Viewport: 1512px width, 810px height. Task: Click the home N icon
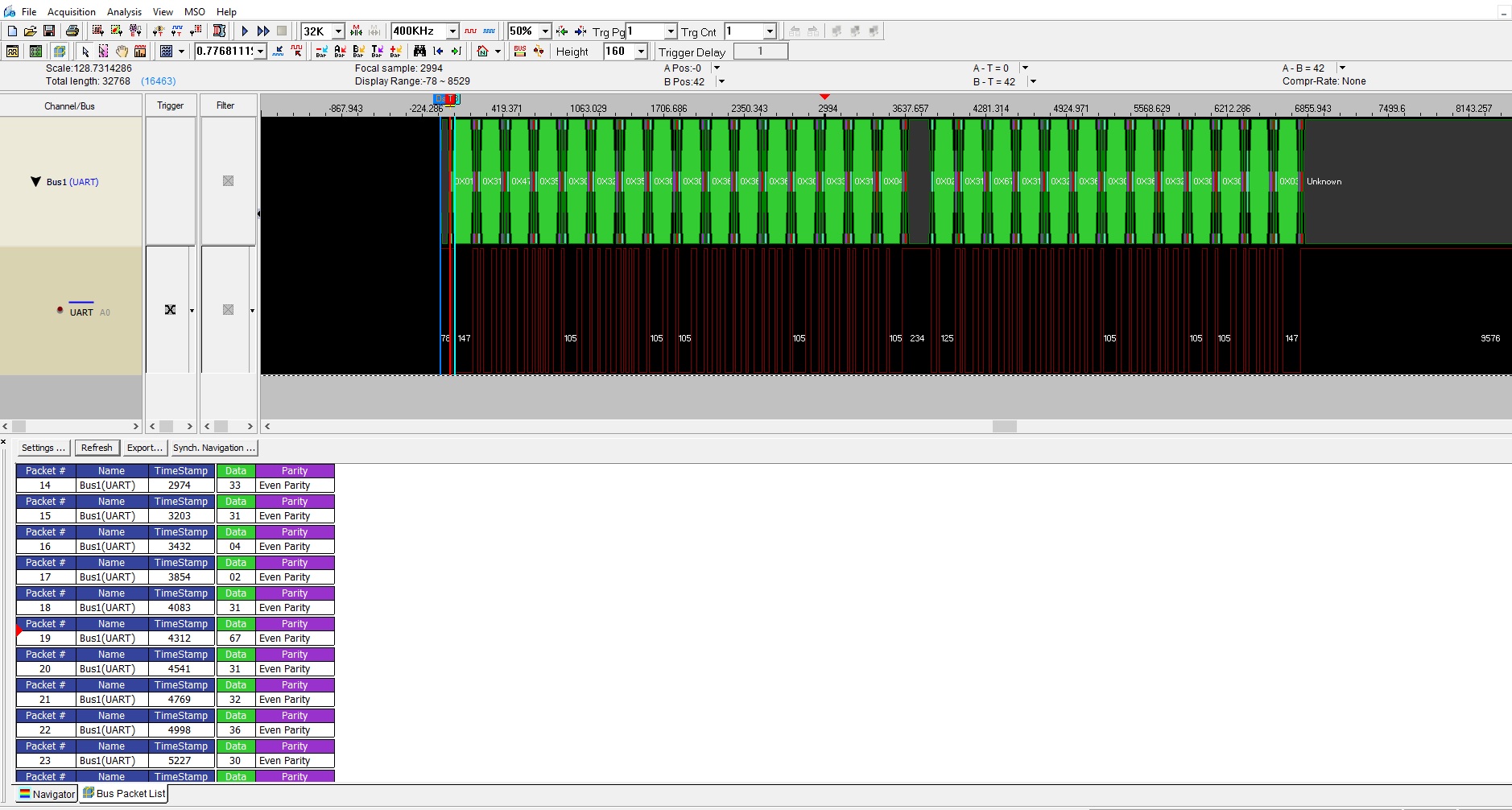(482, 52)
